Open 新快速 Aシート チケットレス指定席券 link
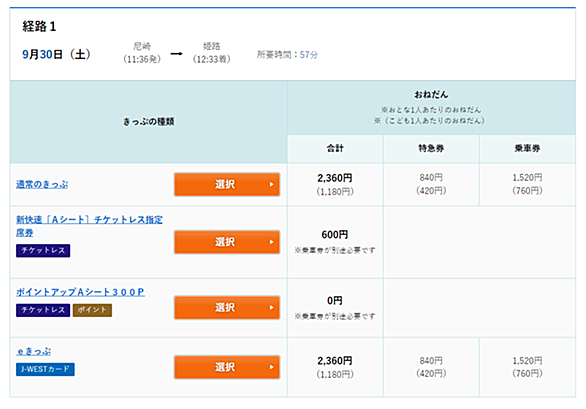586x409 pixels. [89, 226]
